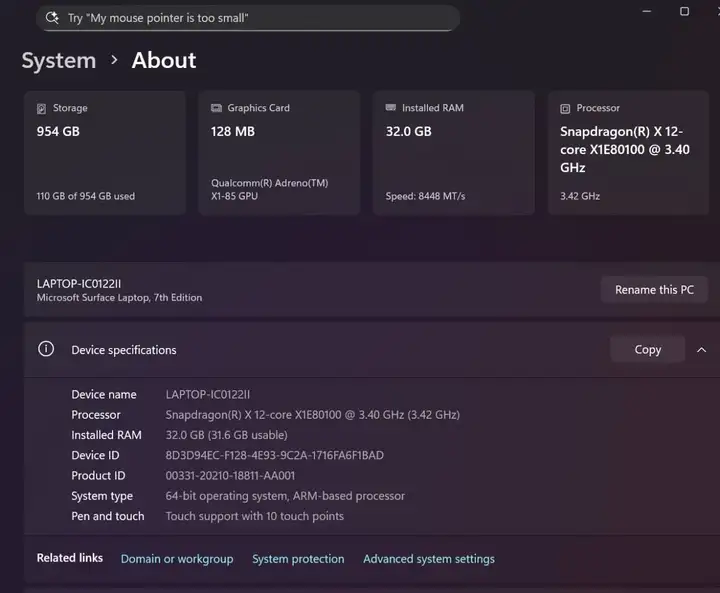Click the Device specifications header
This screenshot has width=720, height=593.
click(372, 350)
